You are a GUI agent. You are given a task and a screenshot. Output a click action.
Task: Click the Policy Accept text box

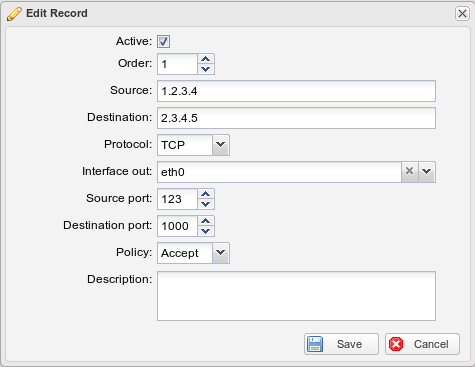185,253
